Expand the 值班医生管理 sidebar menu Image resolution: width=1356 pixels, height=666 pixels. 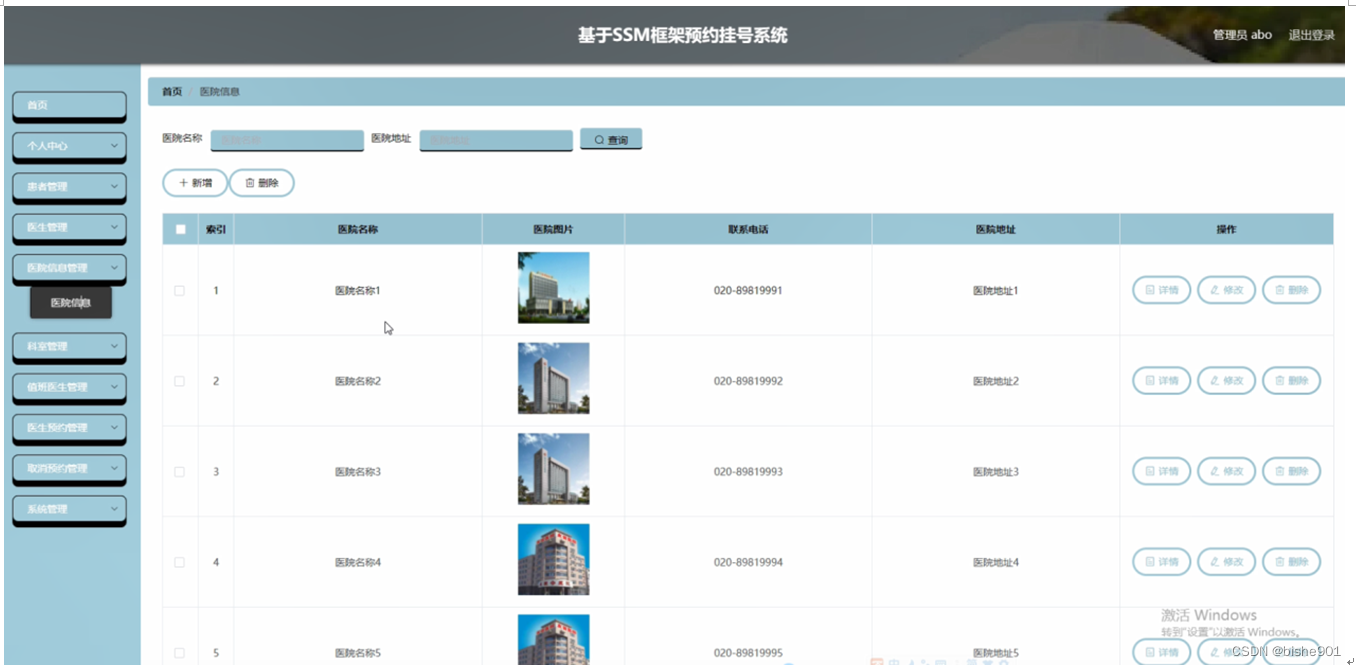[x=69, y=387]
